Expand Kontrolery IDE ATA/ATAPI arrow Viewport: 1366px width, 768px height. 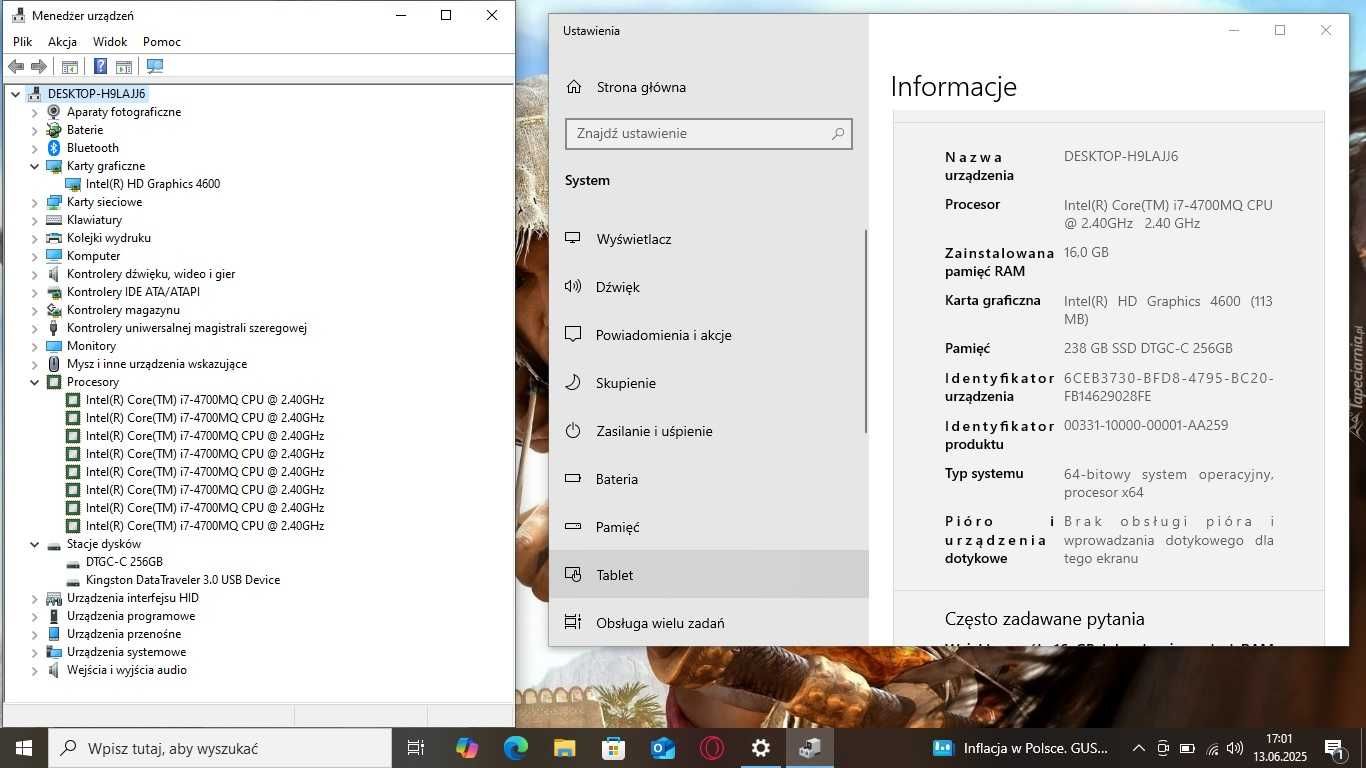point(34,292)
